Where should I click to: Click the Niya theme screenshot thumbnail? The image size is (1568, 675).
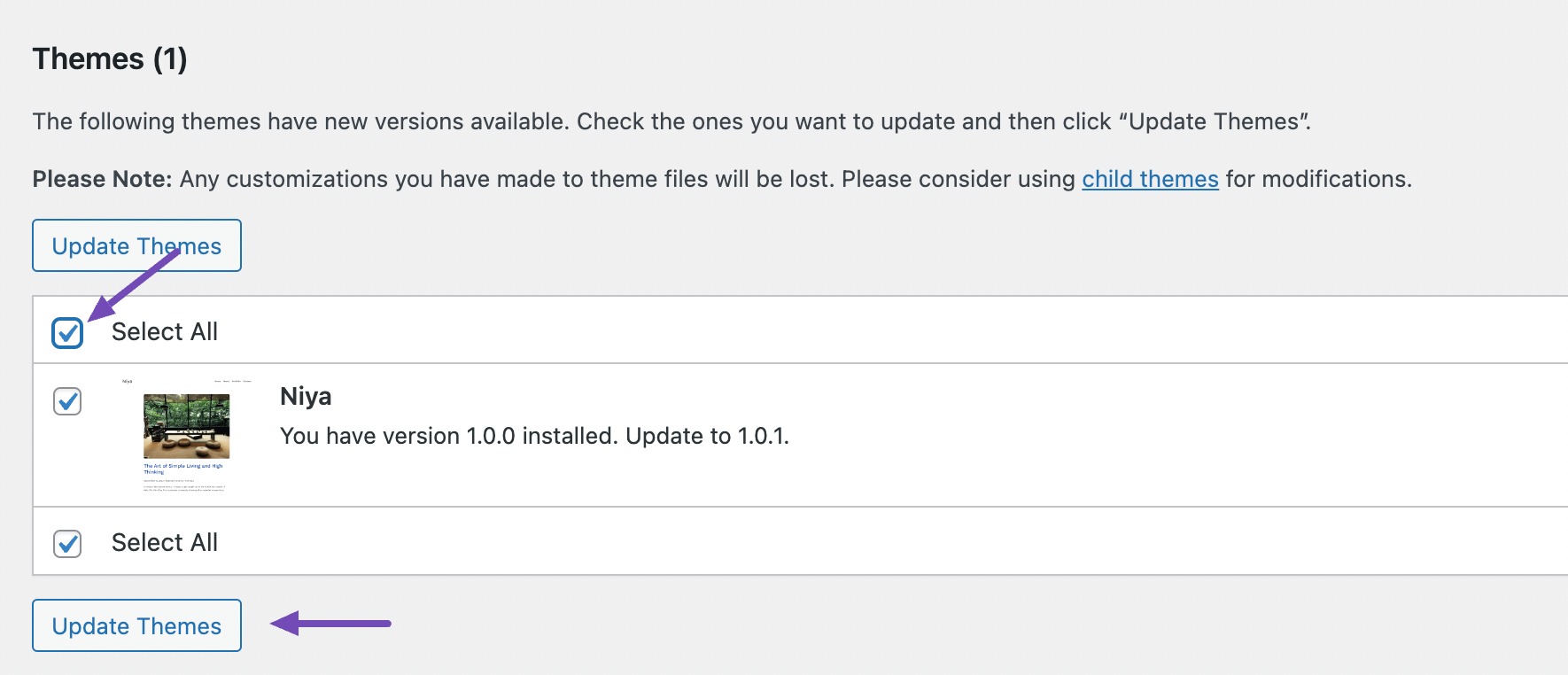[x=186, y=435]
